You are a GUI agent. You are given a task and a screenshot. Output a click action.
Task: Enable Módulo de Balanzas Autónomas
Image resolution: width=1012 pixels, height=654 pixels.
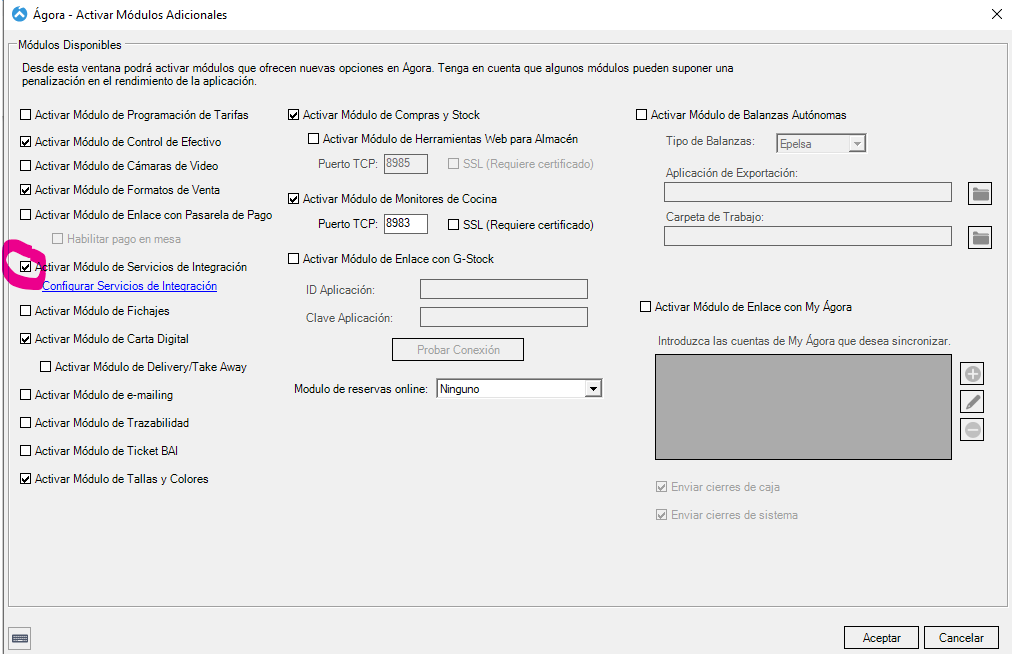click(x=642, y=115)
